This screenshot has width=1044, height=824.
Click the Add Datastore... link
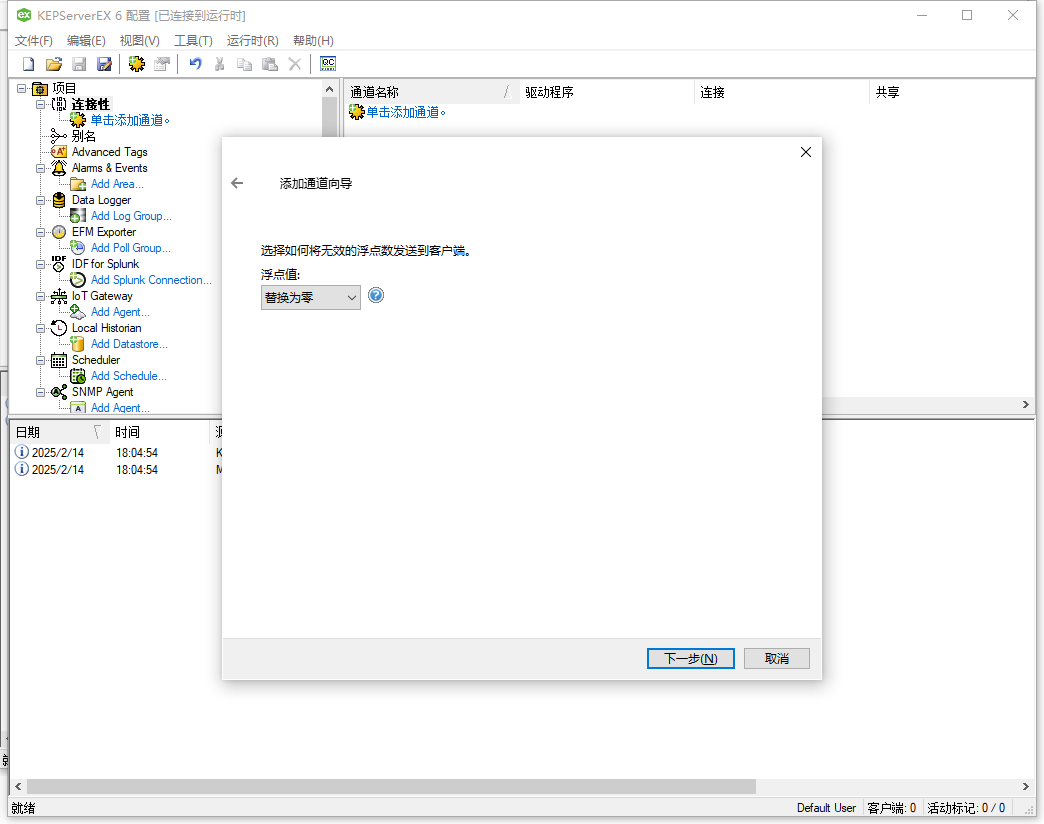click(x=129, y=344)
